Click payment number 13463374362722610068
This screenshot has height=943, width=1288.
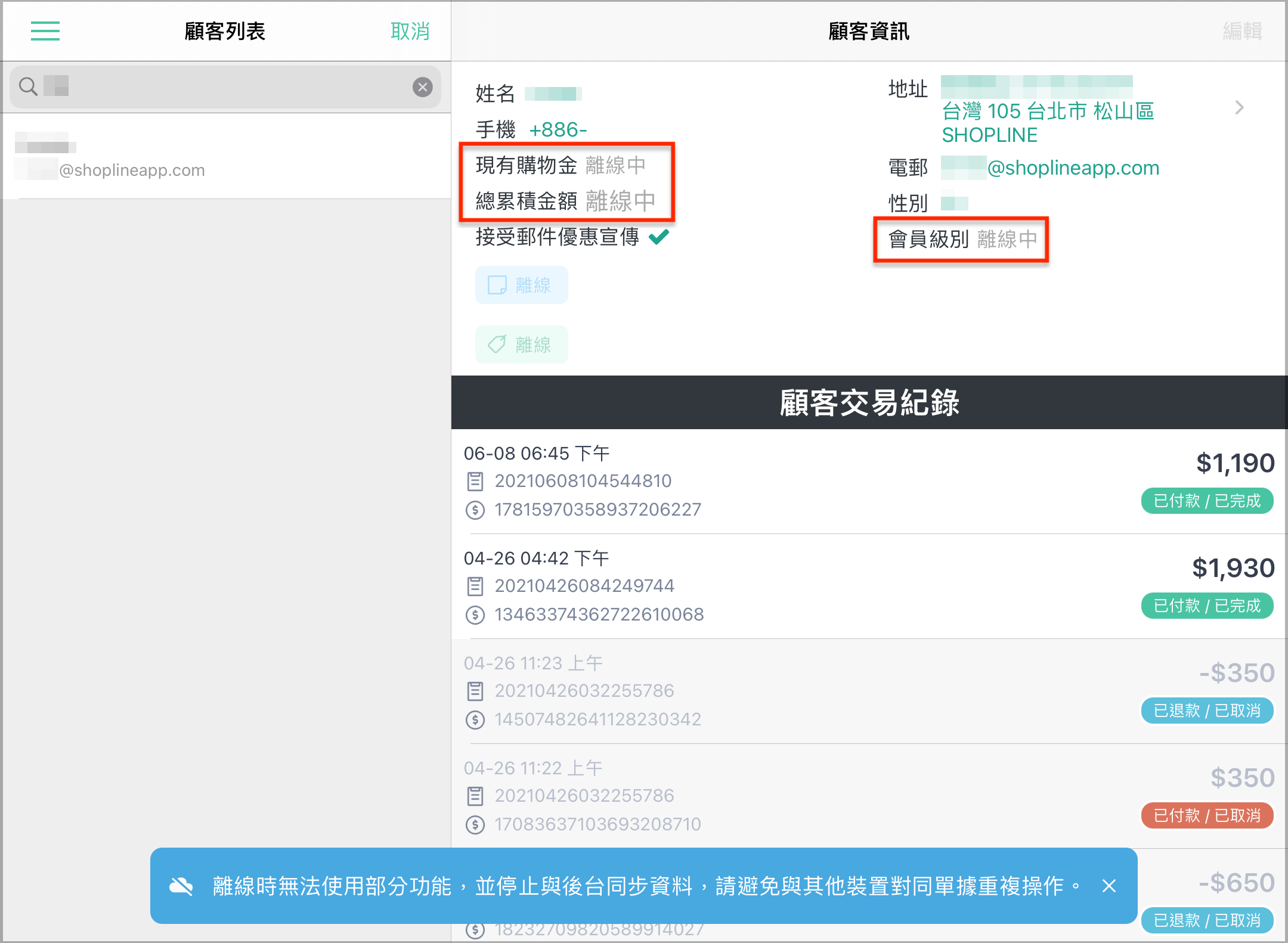[x=599, y=615]
